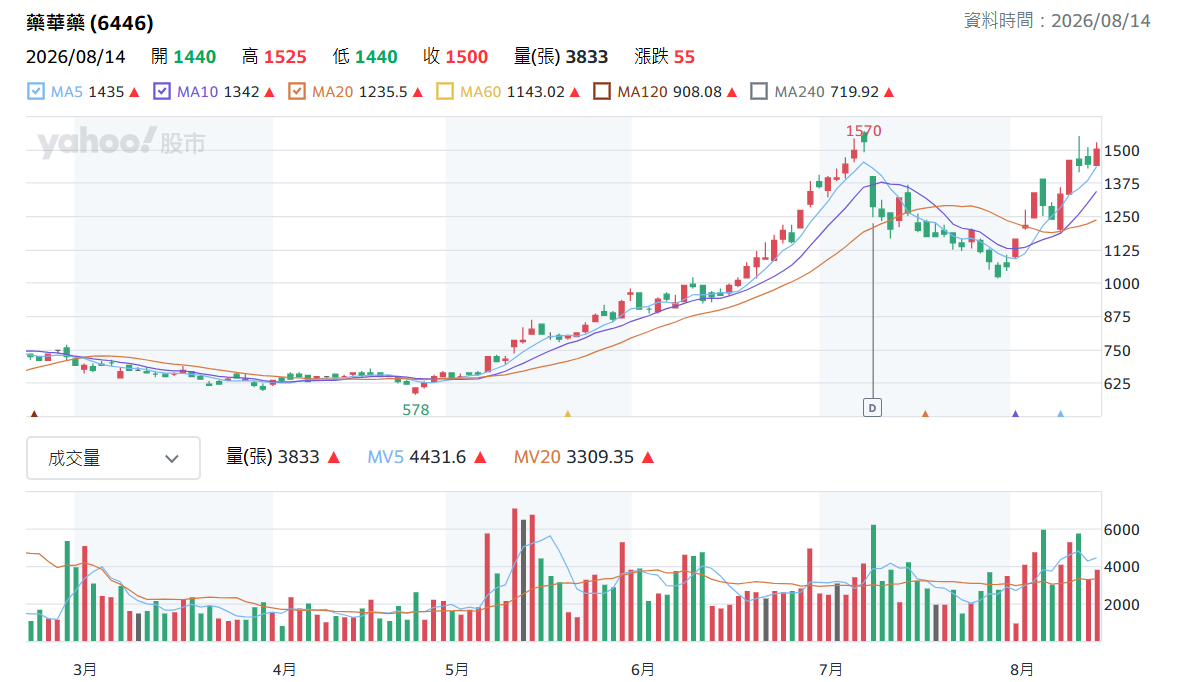Click the 6月 axis label
Screen dimensions: 1182x682
pos(642,669)
